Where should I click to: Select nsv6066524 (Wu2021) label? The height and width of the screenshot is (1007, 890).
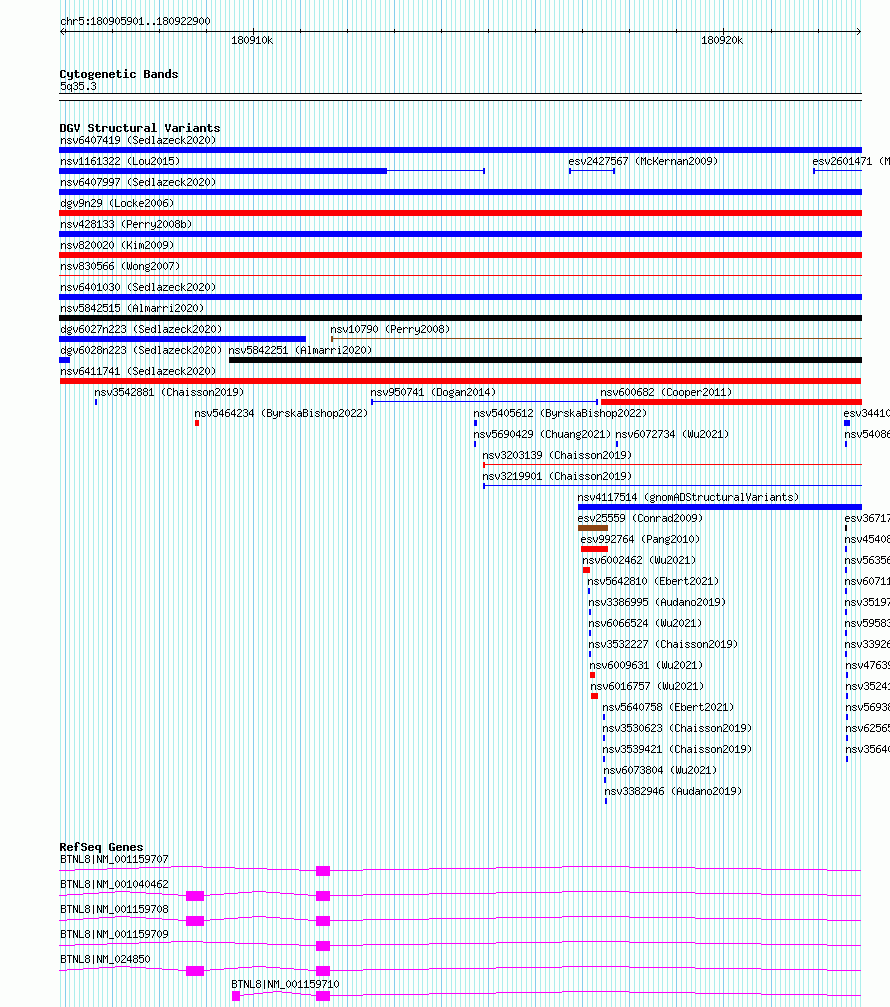click(645, 624)
